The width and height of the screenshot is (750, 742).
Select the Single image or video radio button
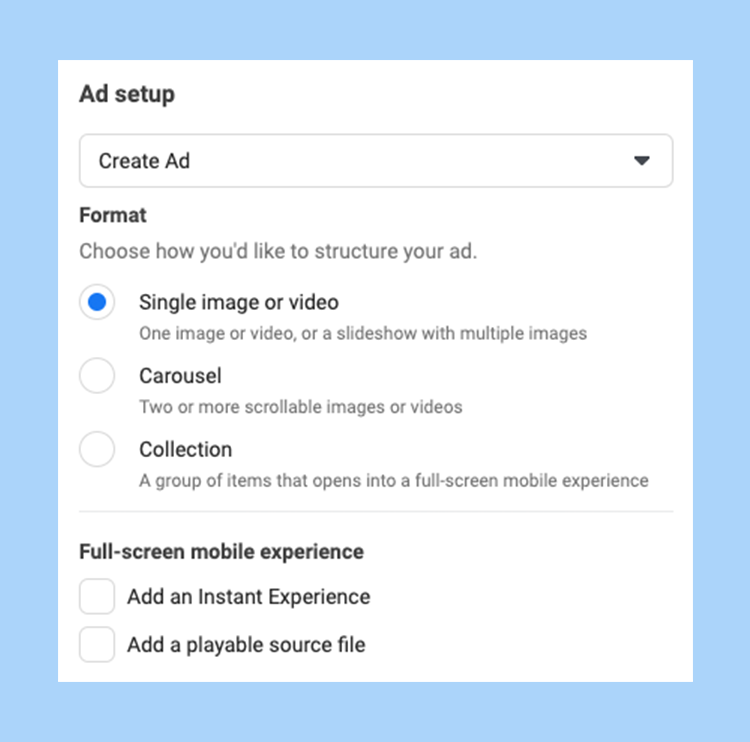(x=97, y=302)
